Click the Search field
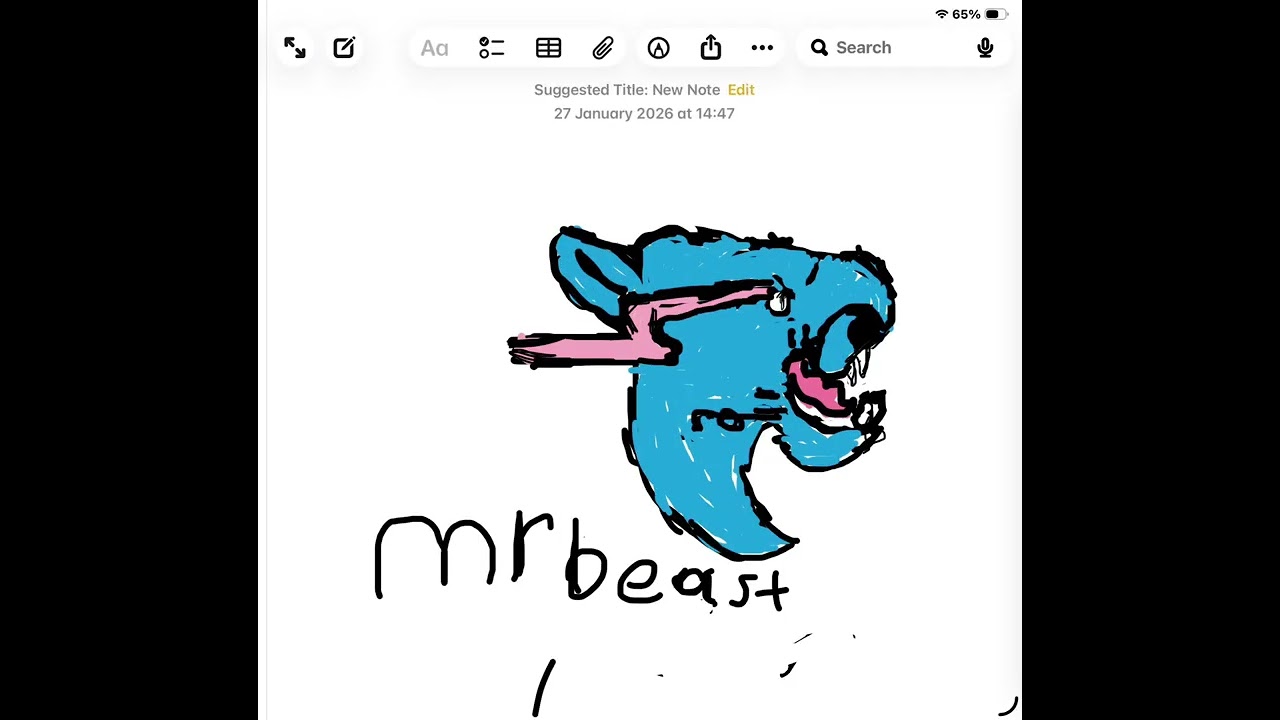1280x720 pixels. (904, 47)
